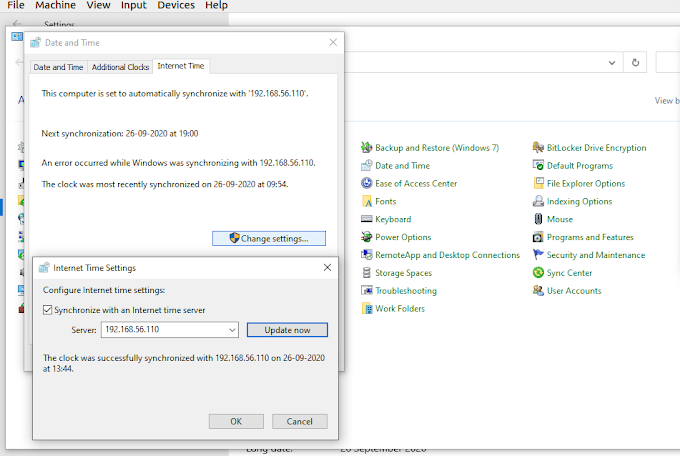680x456 pixels.
Task: Click the Sync Center icon
Action: [538, 272]
